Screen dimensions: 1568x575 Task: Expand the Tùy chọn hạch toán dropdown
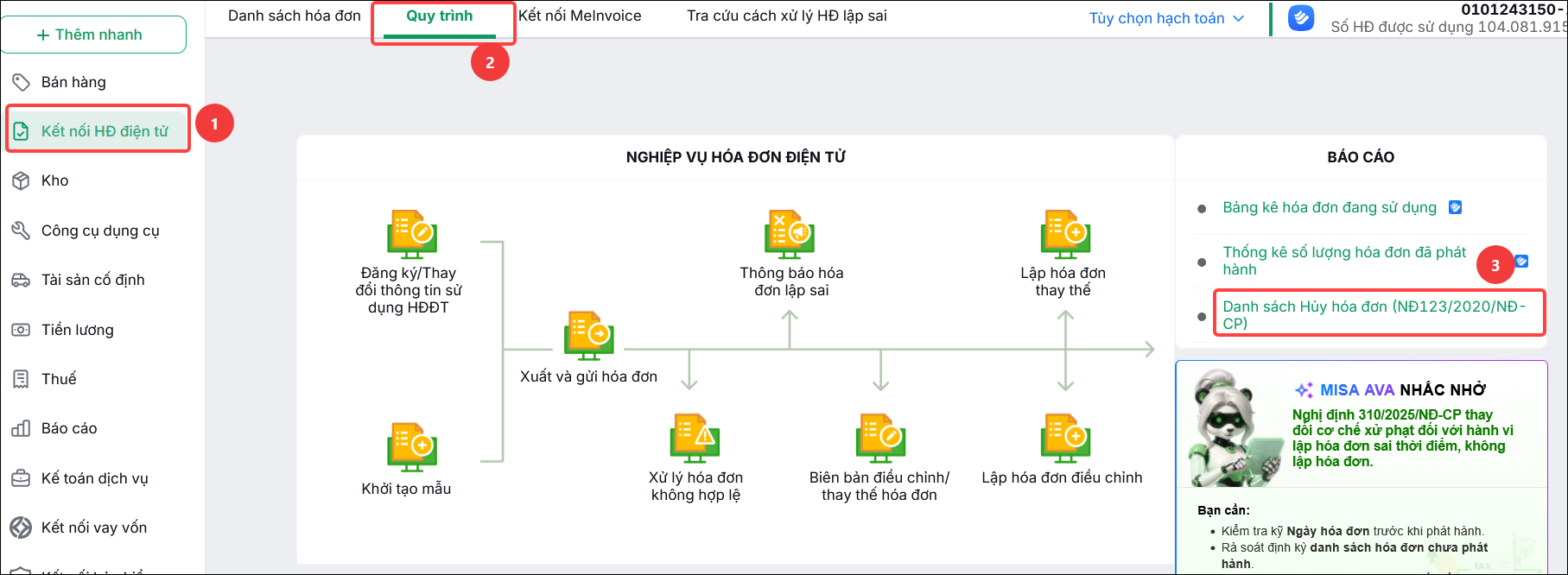point(1166,18)
